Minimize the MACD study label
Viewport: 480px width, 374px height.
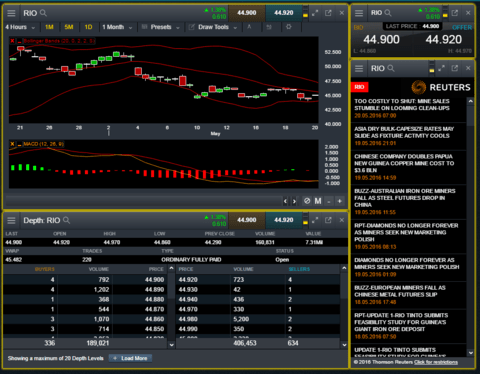click(19, 144)
